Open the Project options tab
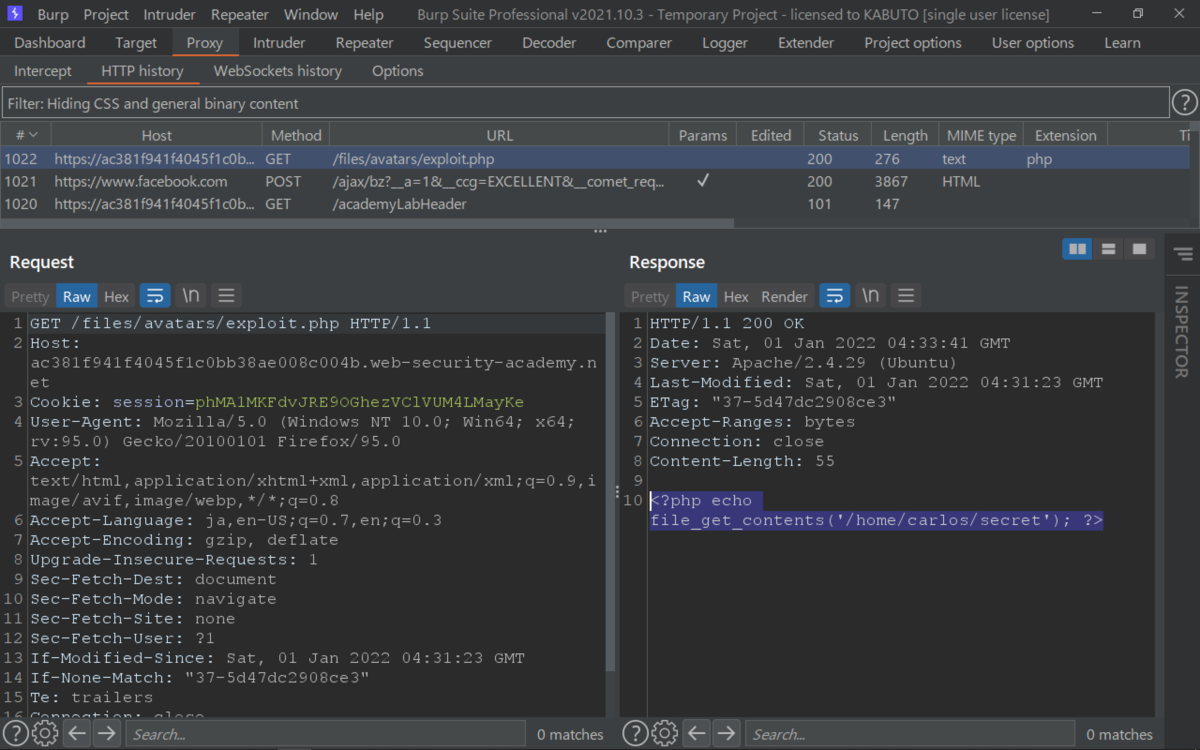The width and height of the screenshot is (1200, 750). pos(913,43)
